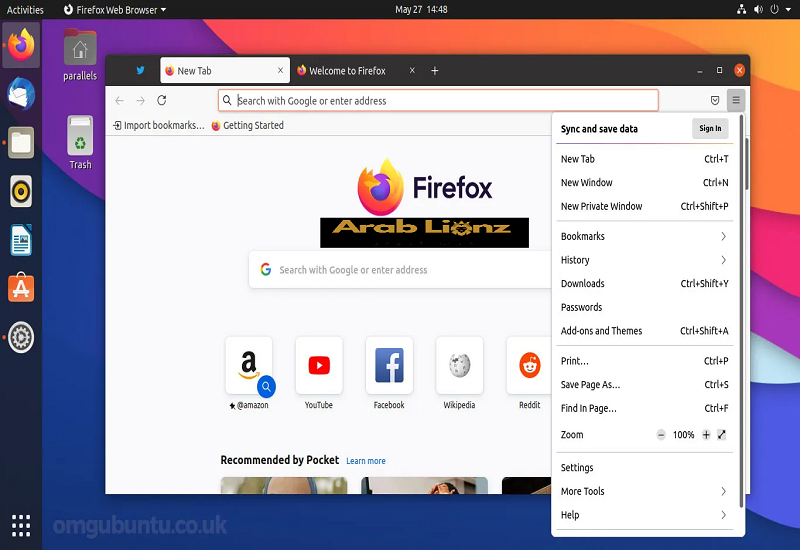Open the power menu icon
Image resolution: width=800 pixels, height=550 pixels.
774,9
